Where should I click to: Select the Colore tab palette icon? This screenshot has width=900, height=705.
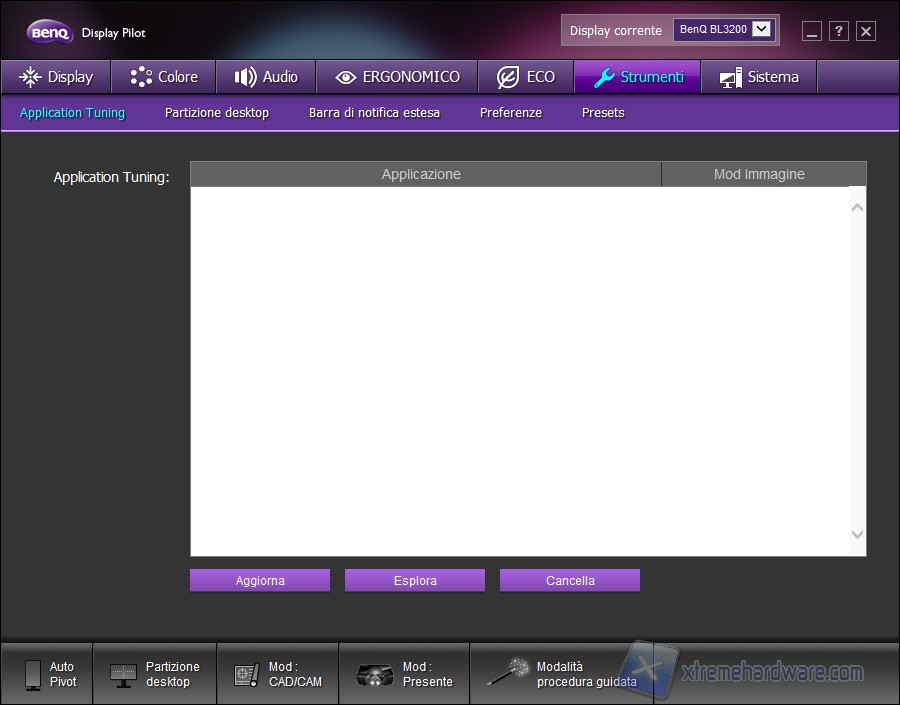[x=164, y=77]
